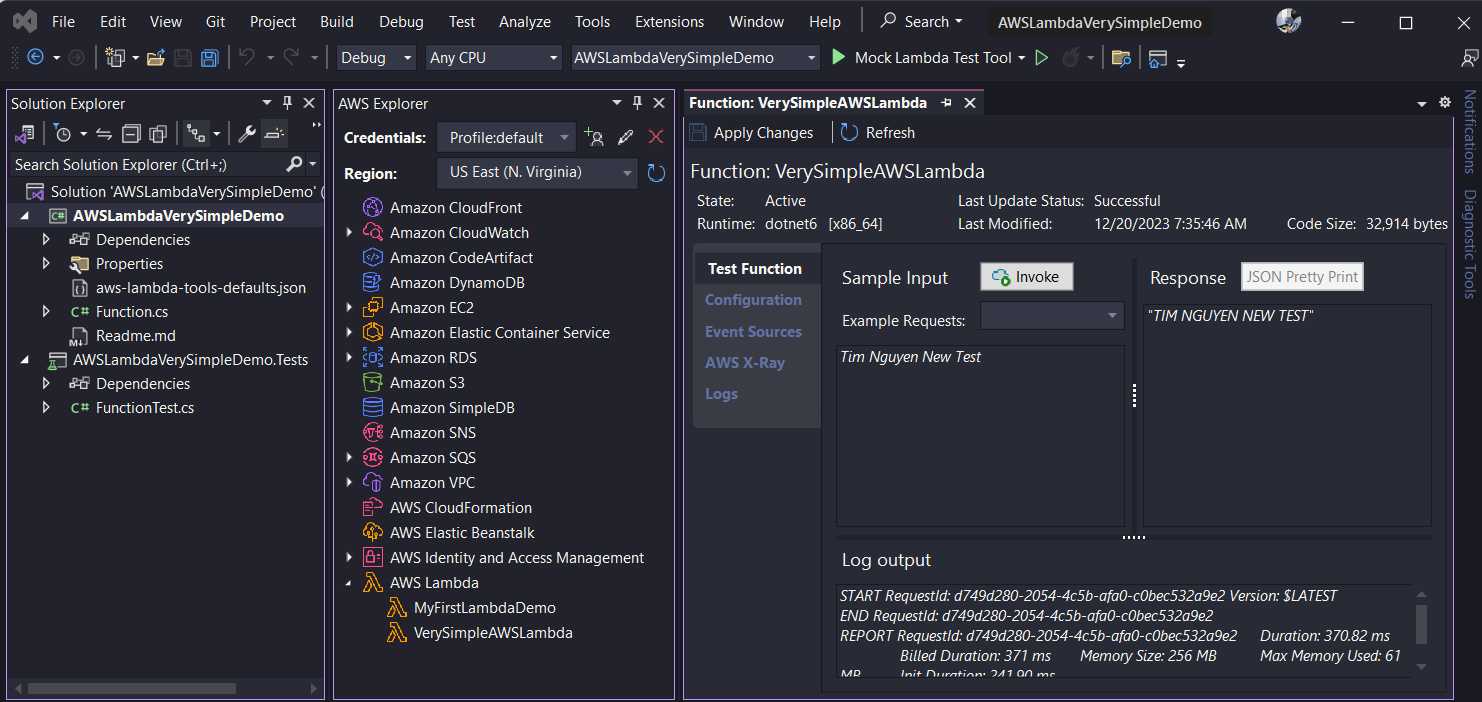The width and height of the screenshot is (1482, 702).
Task: Switch to the Configuration tab
Action: [753, 300]
